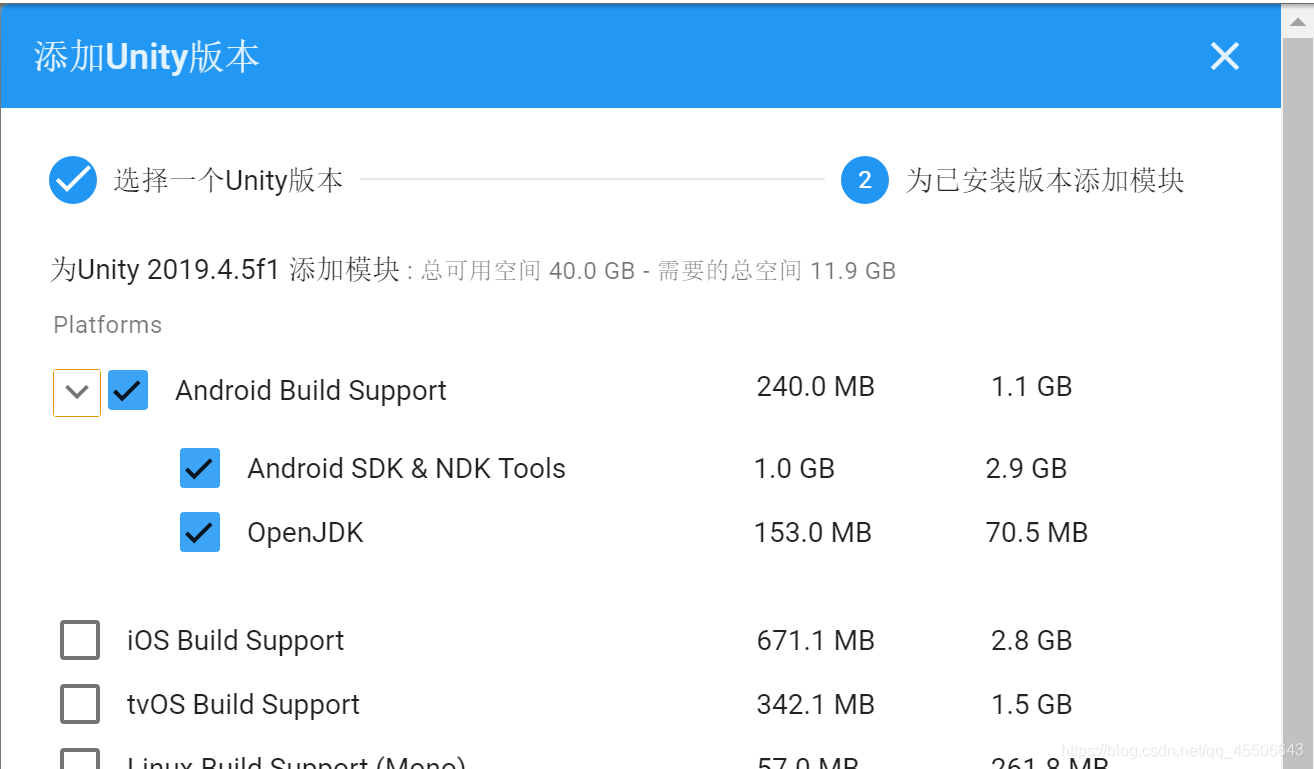Image resolution: width=1314 pixels, height=769 pixels.
Task: Close the Add Unity Version dialog
Action: point(1224,56)
